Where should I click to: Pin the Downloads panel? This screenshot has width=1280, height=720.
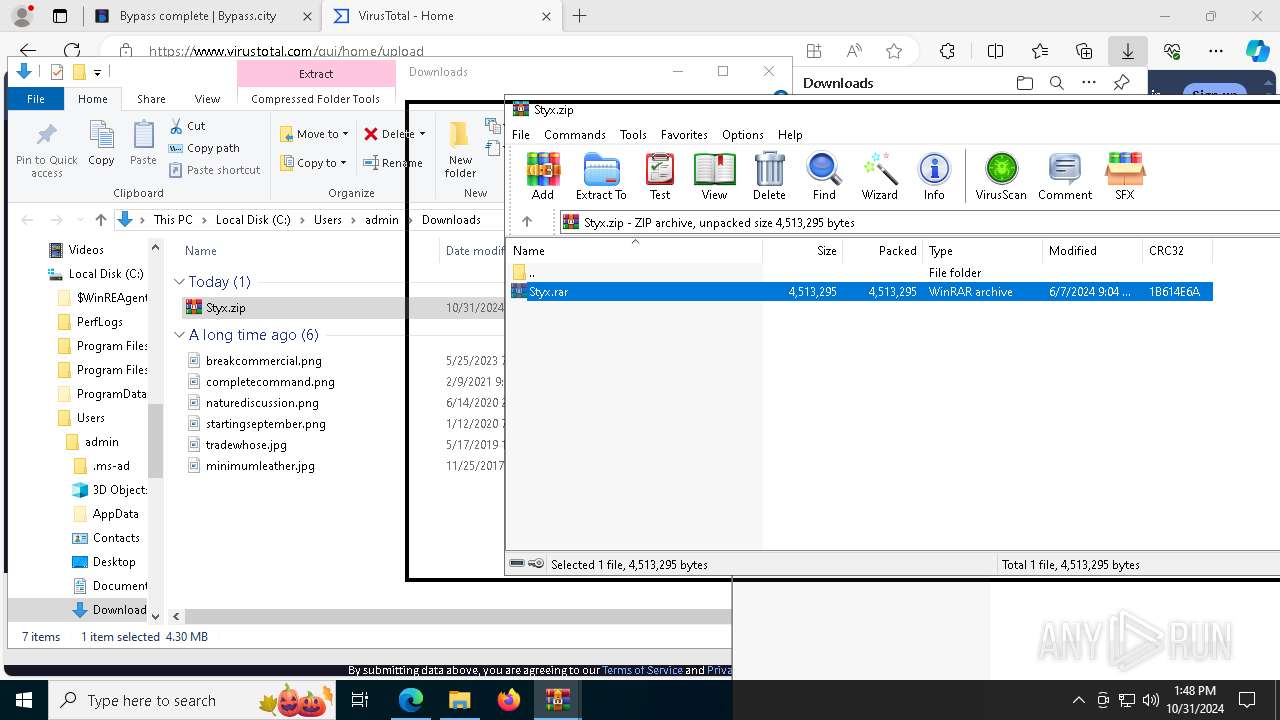(1121, 83)
